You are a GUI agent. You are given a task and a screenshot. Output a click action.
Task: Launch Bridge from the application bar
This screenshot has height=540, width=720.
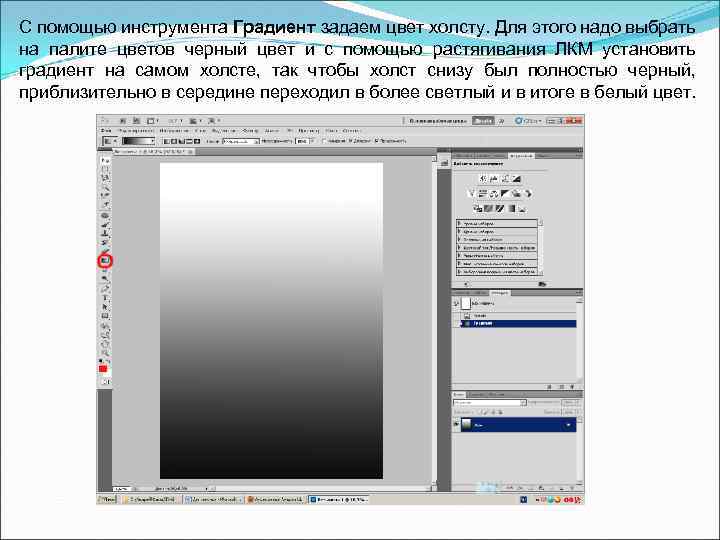click(x=123, y=121)
